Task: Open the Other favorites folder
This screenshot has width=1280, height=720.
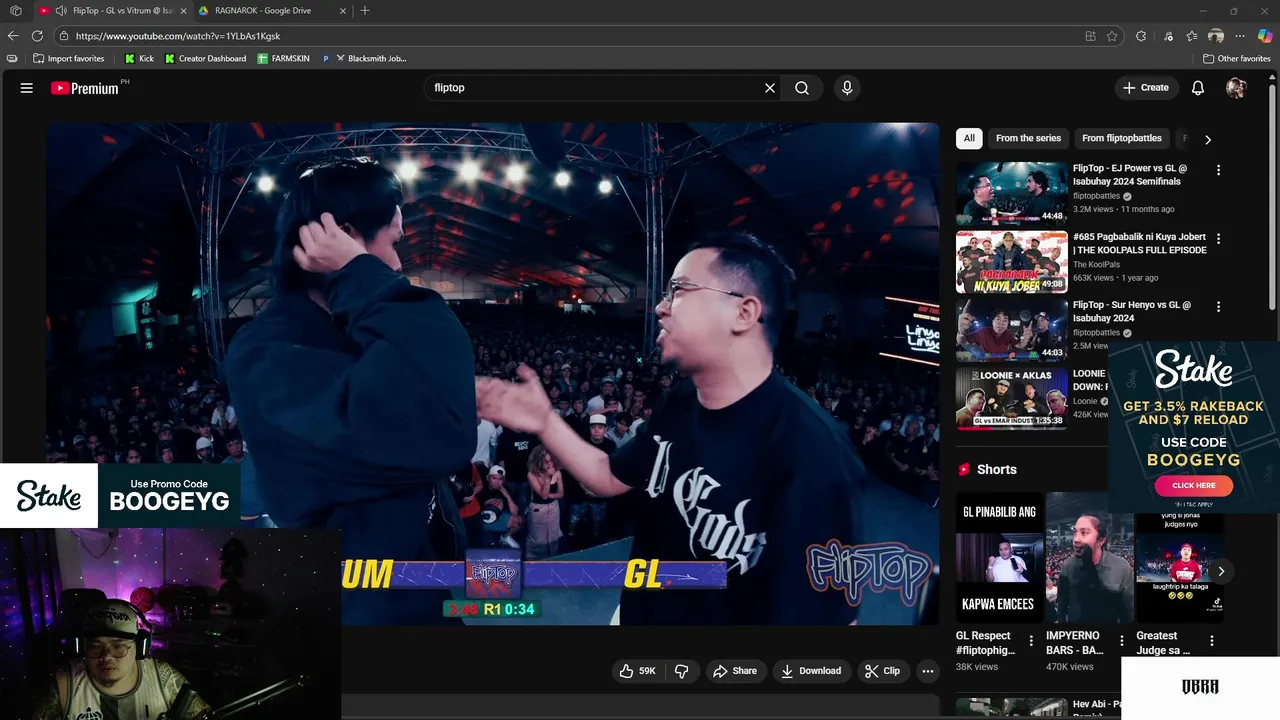Action: click(1237, 59)
